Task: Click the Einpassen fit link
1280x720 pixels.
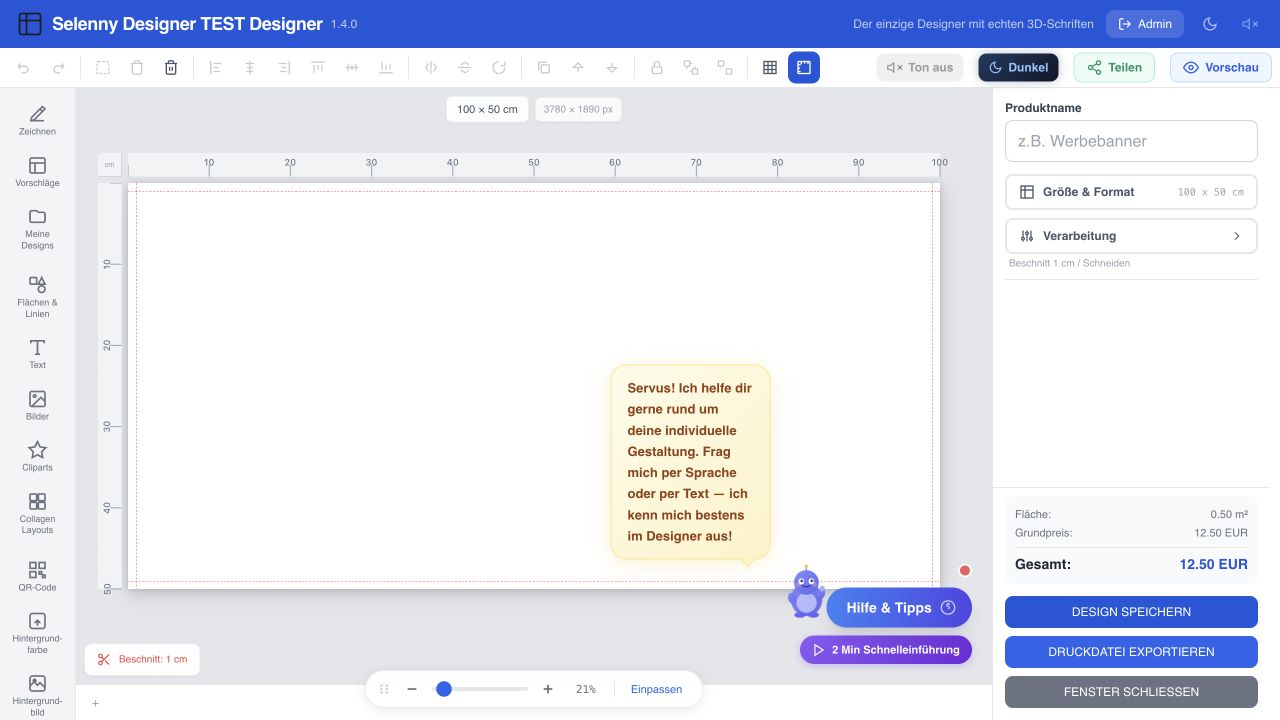Action: (656, 689)
